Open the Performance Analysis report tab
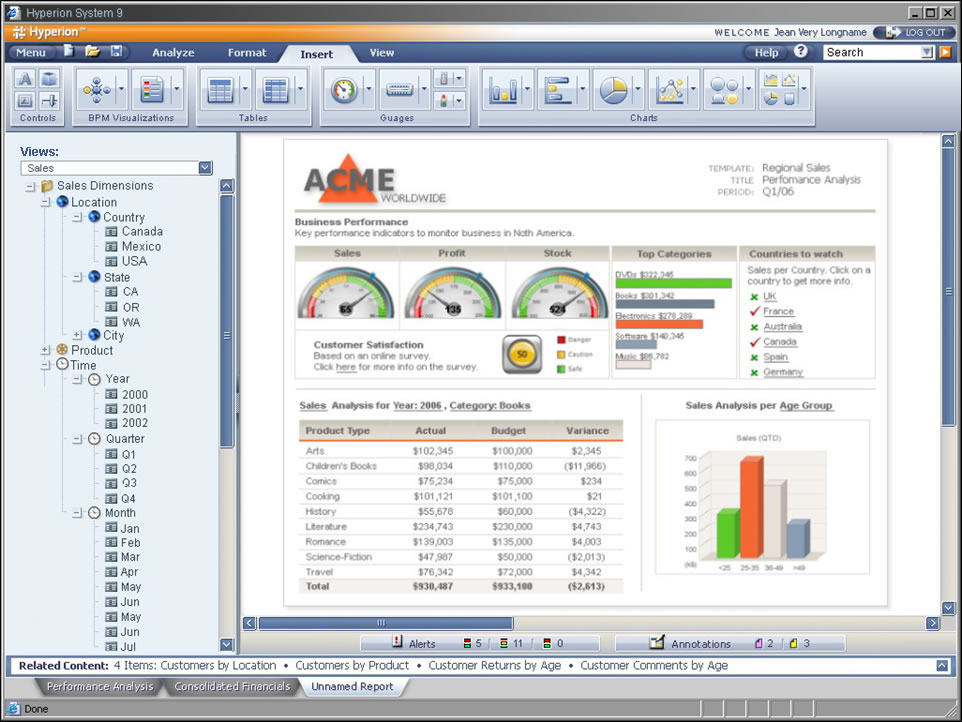The image size is (962, 722). click(100, 686)
